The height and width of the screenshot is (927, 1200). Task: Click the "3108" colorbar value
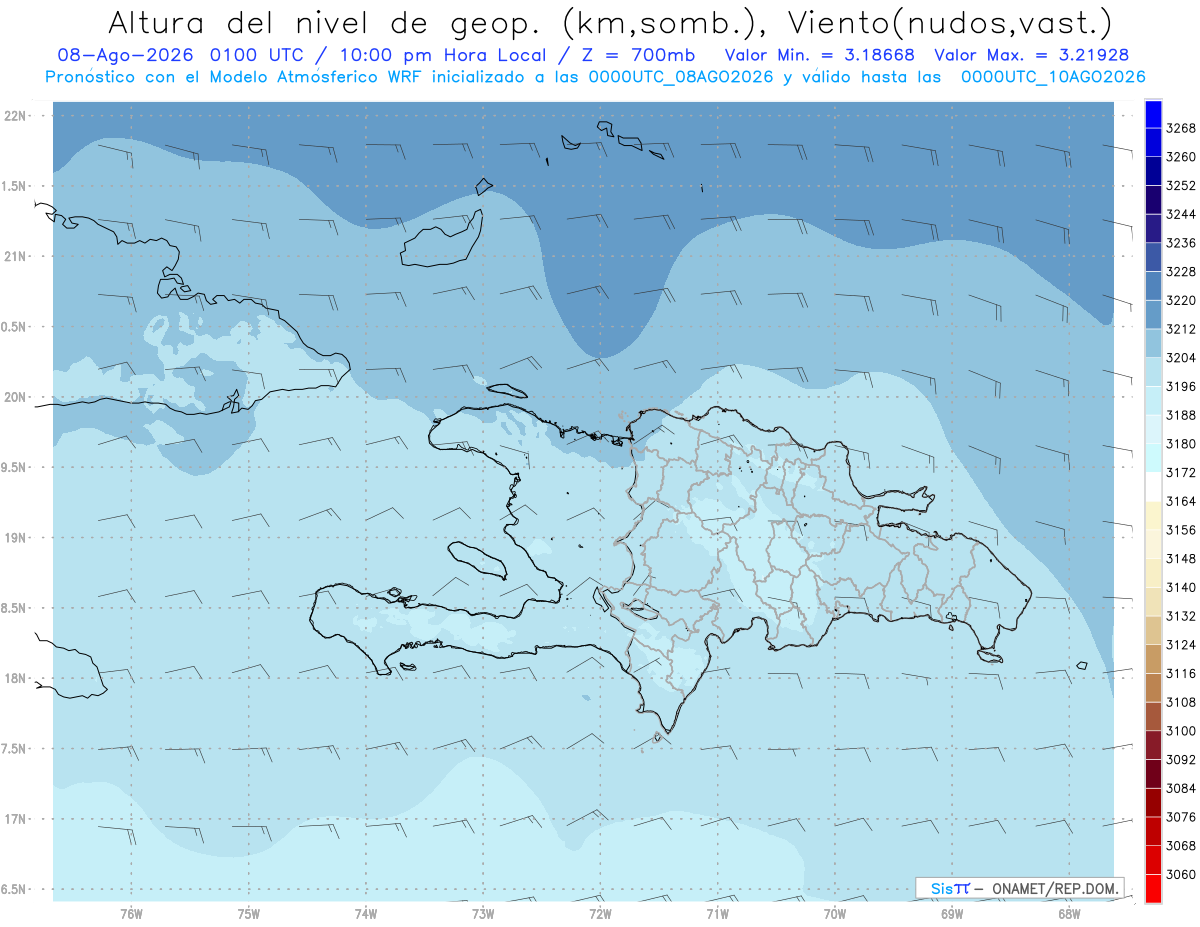pos(1181,702)
